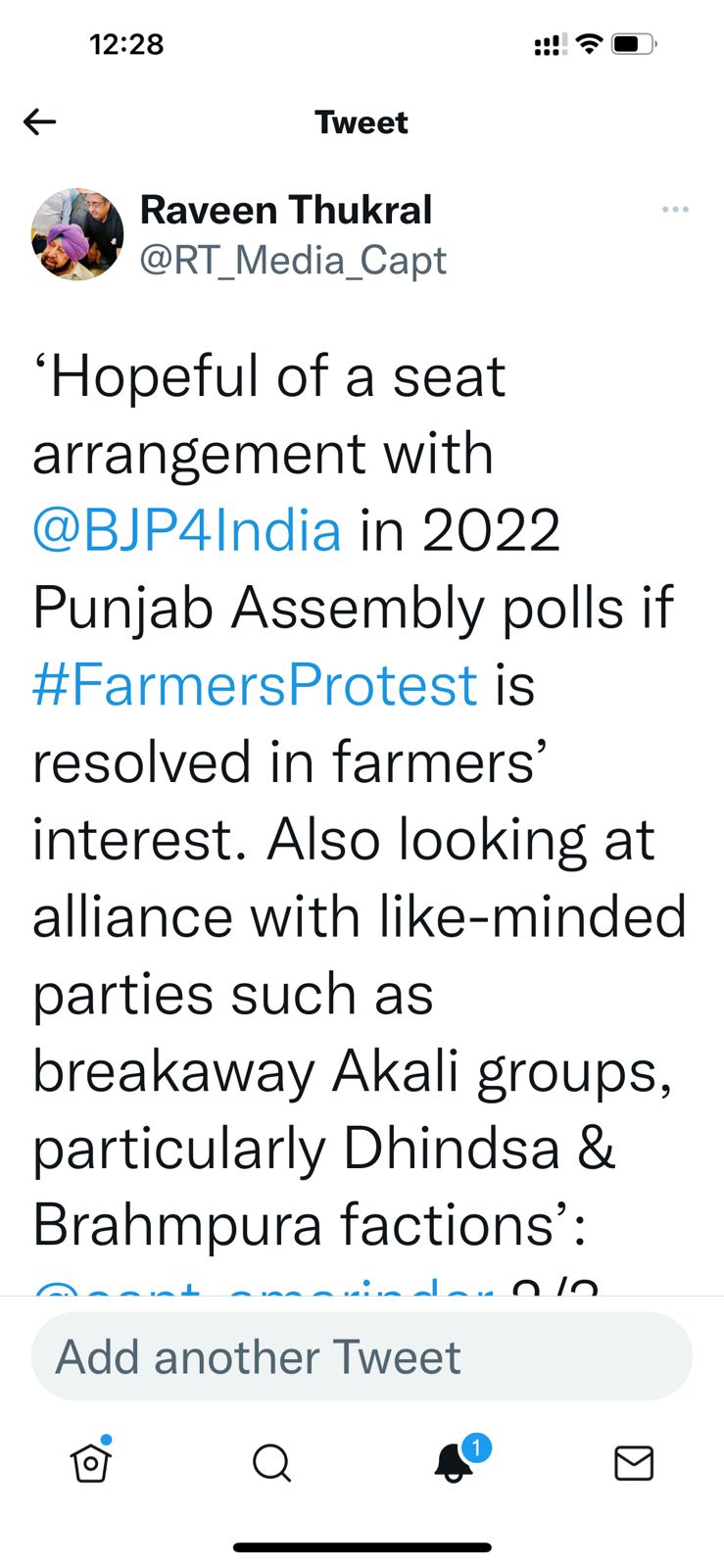Tap the Tweet header title
This screenshot has height=1568, width=724.
coord(362,122)
